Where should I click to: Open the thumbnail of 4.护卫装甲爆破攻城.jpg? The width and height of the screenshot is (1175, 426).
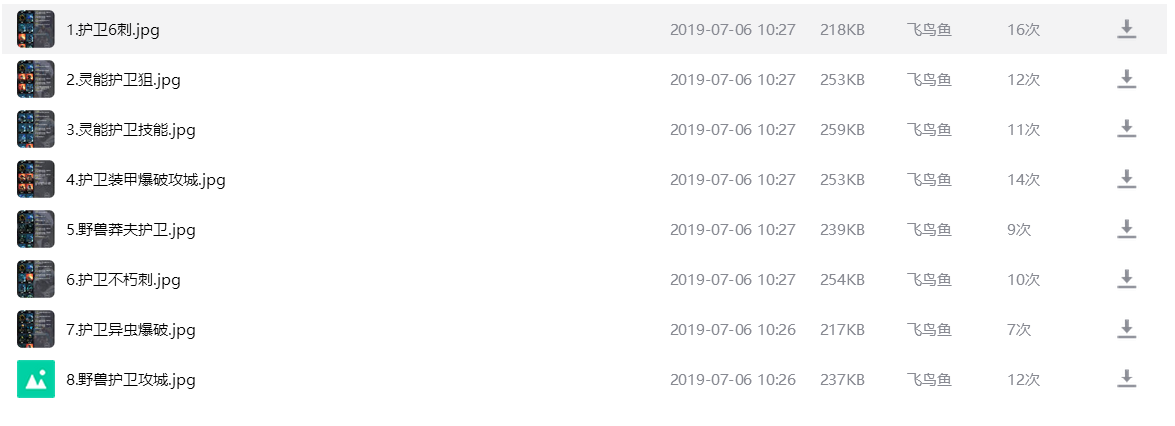pos(36,179)
